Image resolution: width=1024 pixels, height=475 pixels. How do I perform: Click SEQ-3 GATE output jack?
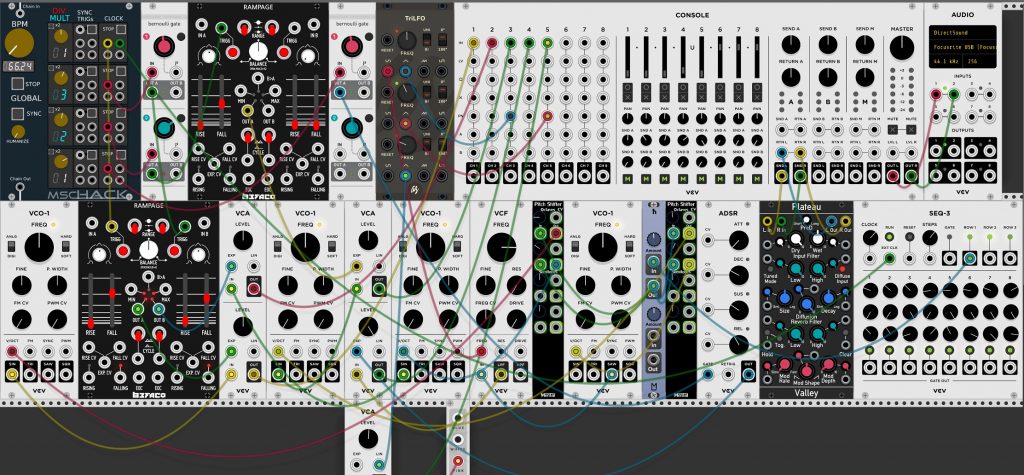[950, 258]
